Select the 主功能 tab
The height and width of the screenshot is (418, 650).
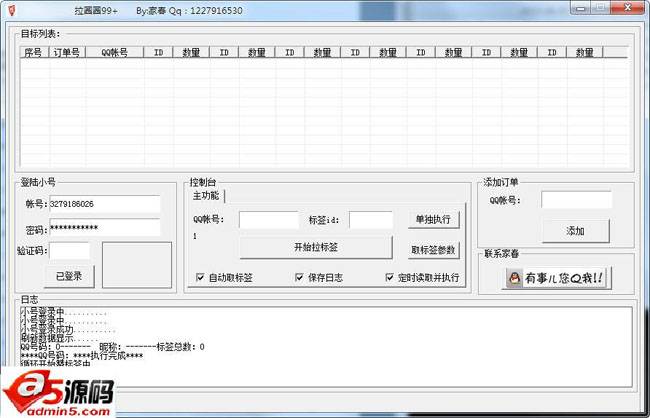206,196
